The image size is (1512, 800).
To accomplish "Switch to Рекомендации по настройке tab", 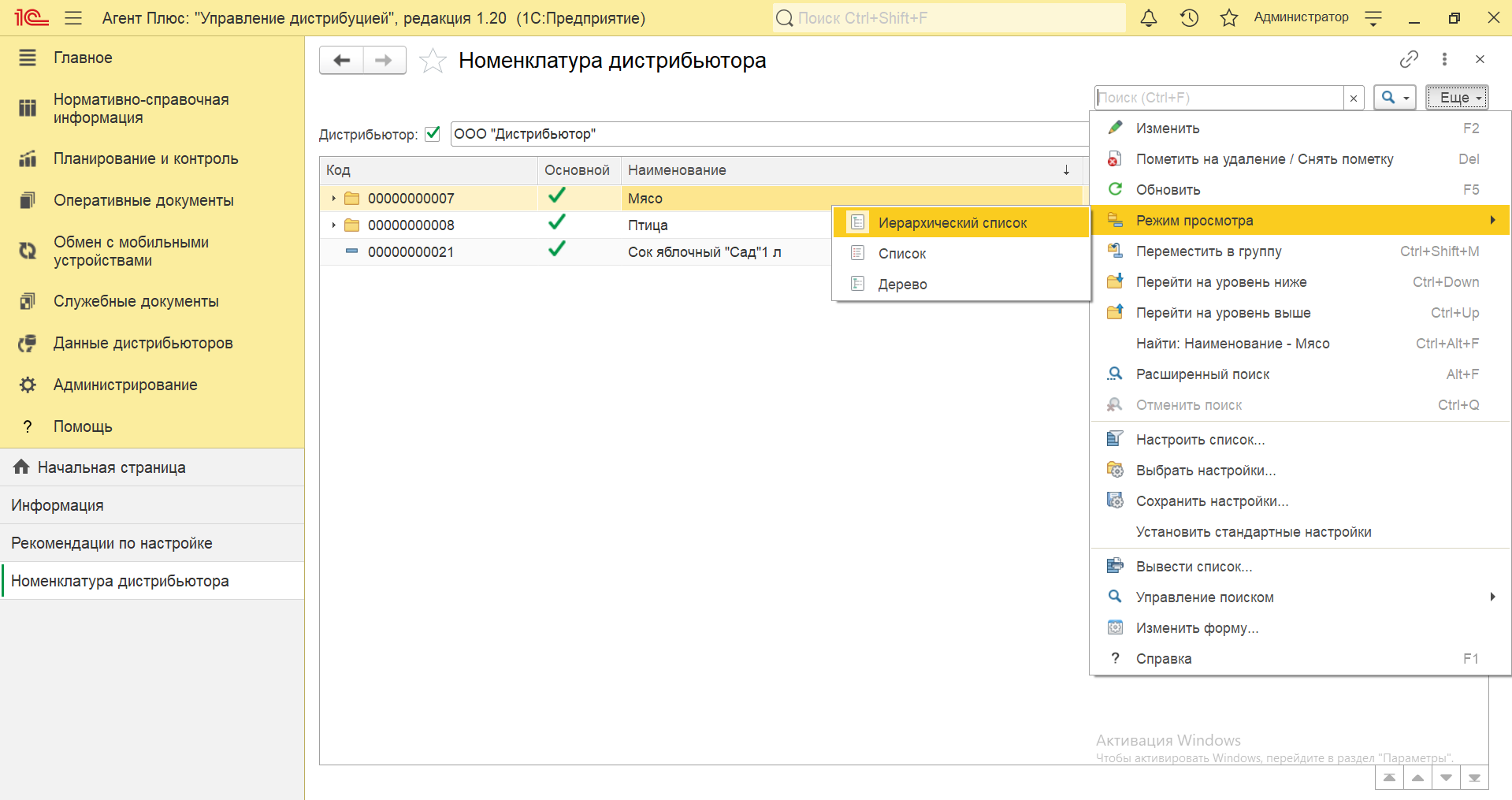I will (152, 543).
